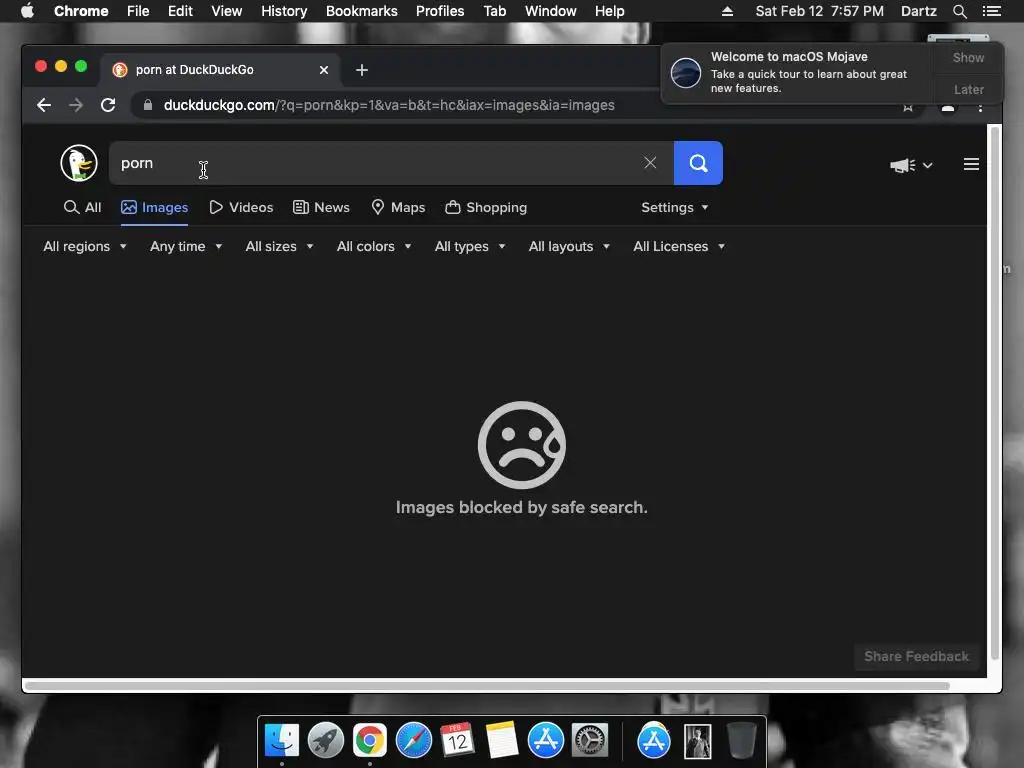1024x768 pixels.
Task: Expand the All types filter
Action: pyautogui.click(x=470, y=246)
